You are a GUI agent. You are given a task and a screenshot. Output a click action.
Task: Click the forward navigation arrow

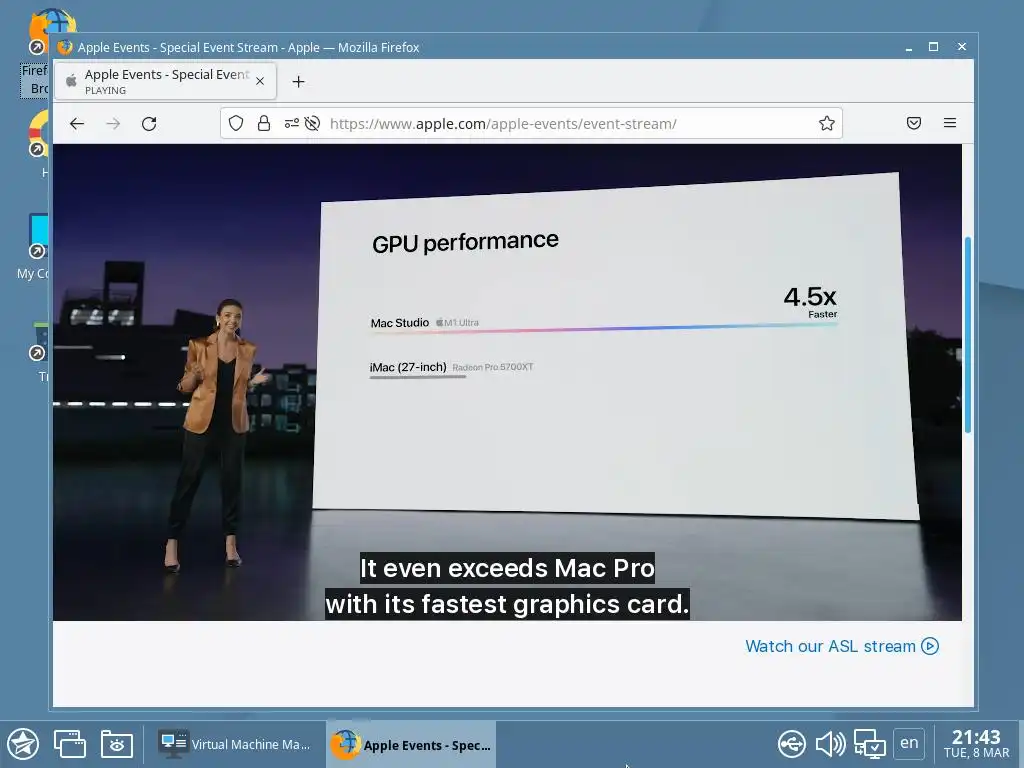tap(113, 123)
